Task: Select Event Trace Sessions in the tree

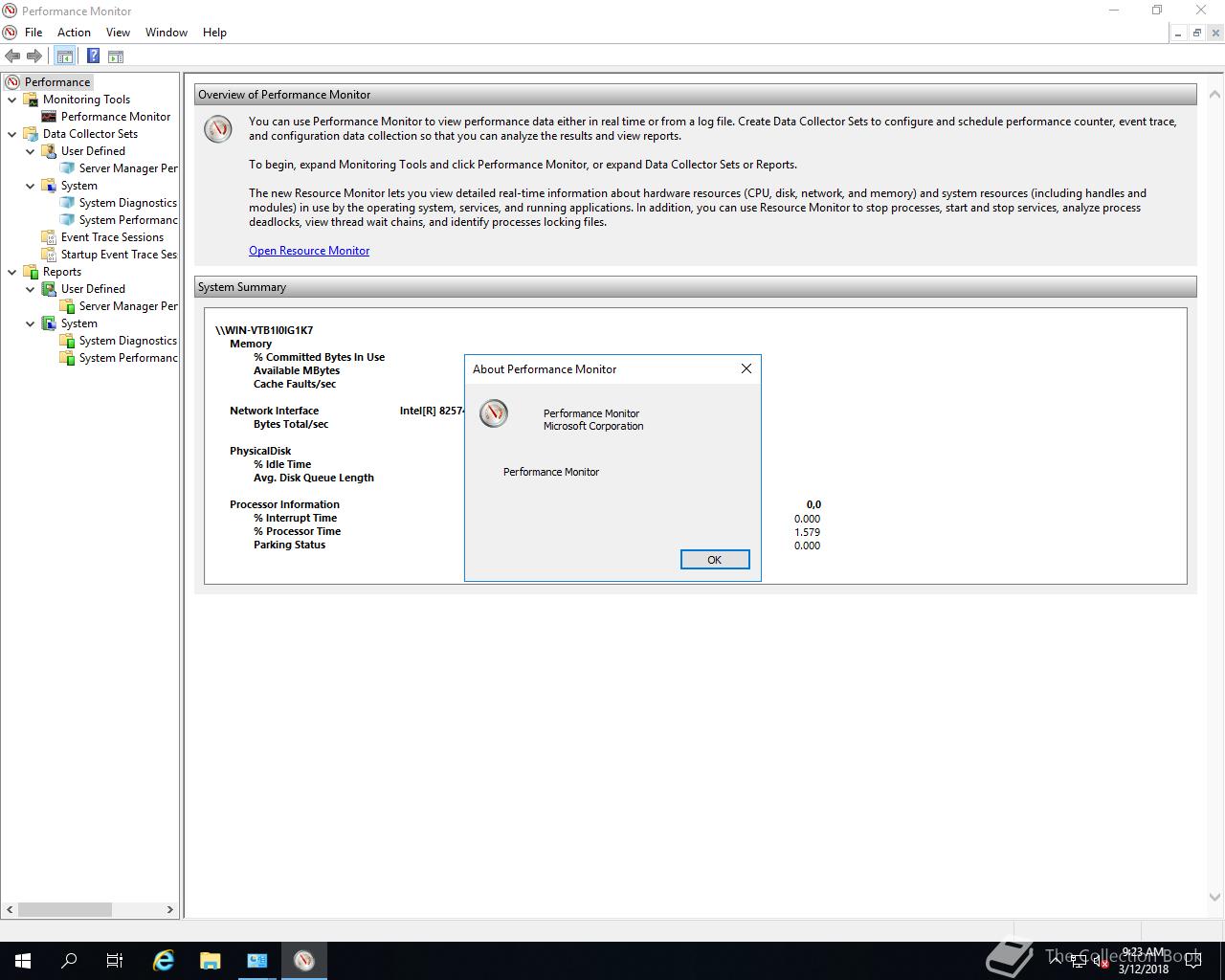Action: coord(112,237)
